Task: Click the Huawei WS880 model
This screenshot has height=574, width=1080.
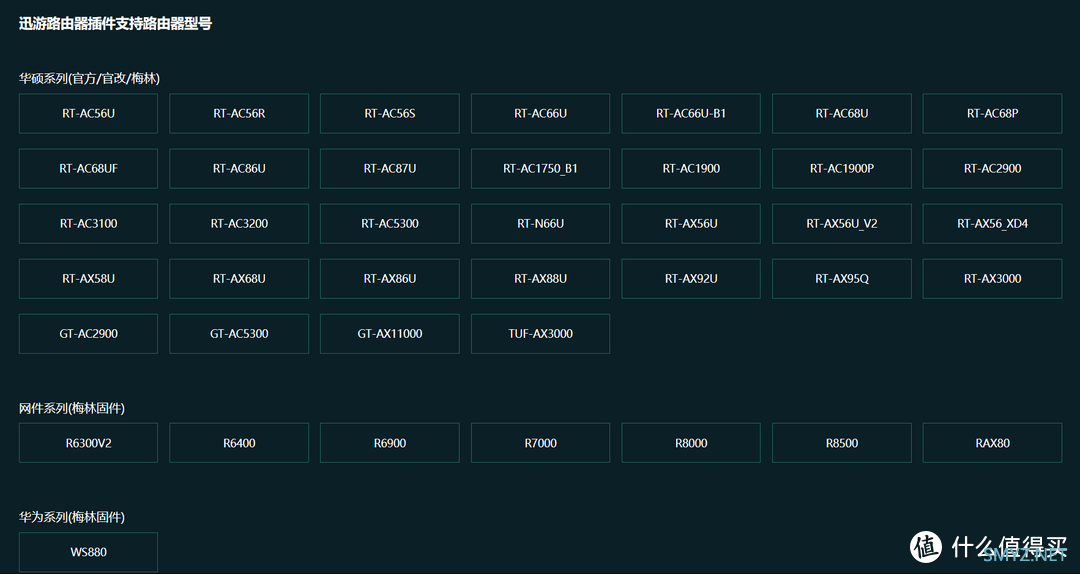Action: click(x=88, y=552)
